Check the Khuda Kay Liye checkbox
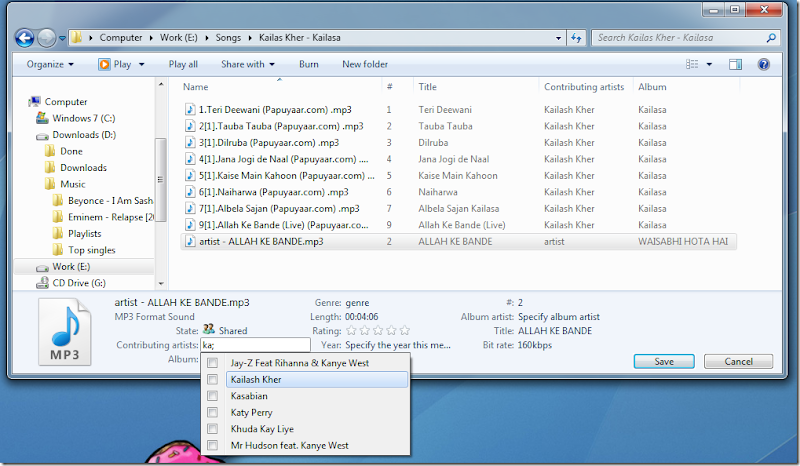The image size is (800, 466). (x=212, y=429)
